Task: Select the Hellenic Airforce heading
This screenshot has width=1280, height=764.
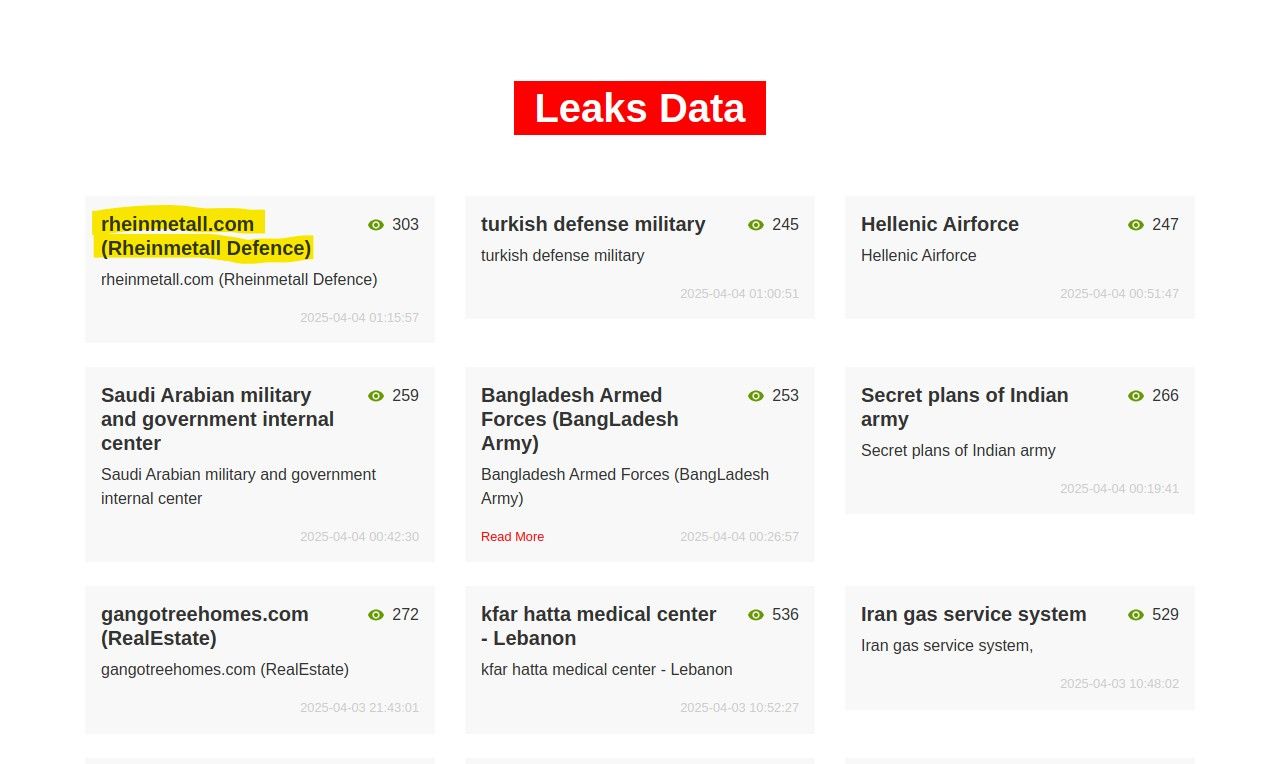Action: point(939,224)
